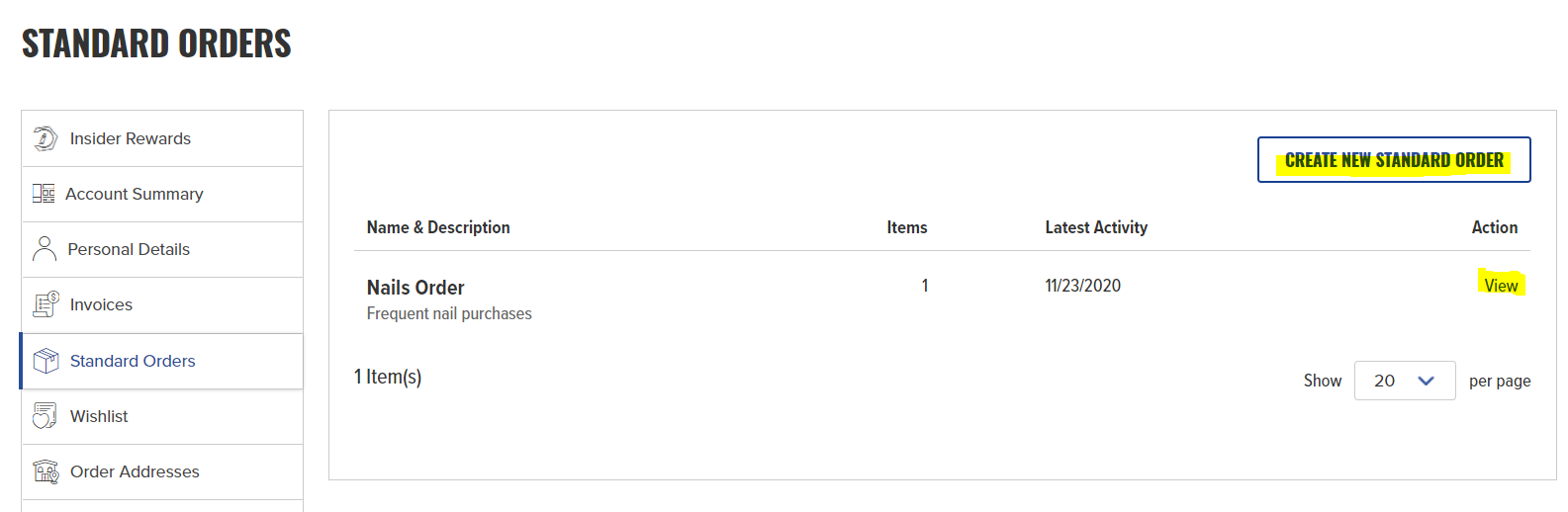Click the Latest Activity column header
This screenshot has width=1568, height=512.
[x=1096, y=227]
